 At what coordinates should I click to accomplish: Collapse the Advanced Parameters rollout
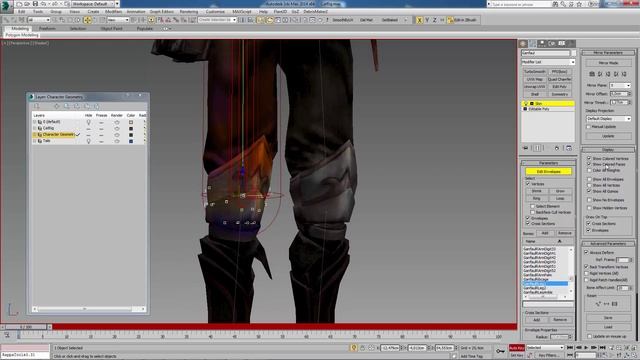(608, 244)
